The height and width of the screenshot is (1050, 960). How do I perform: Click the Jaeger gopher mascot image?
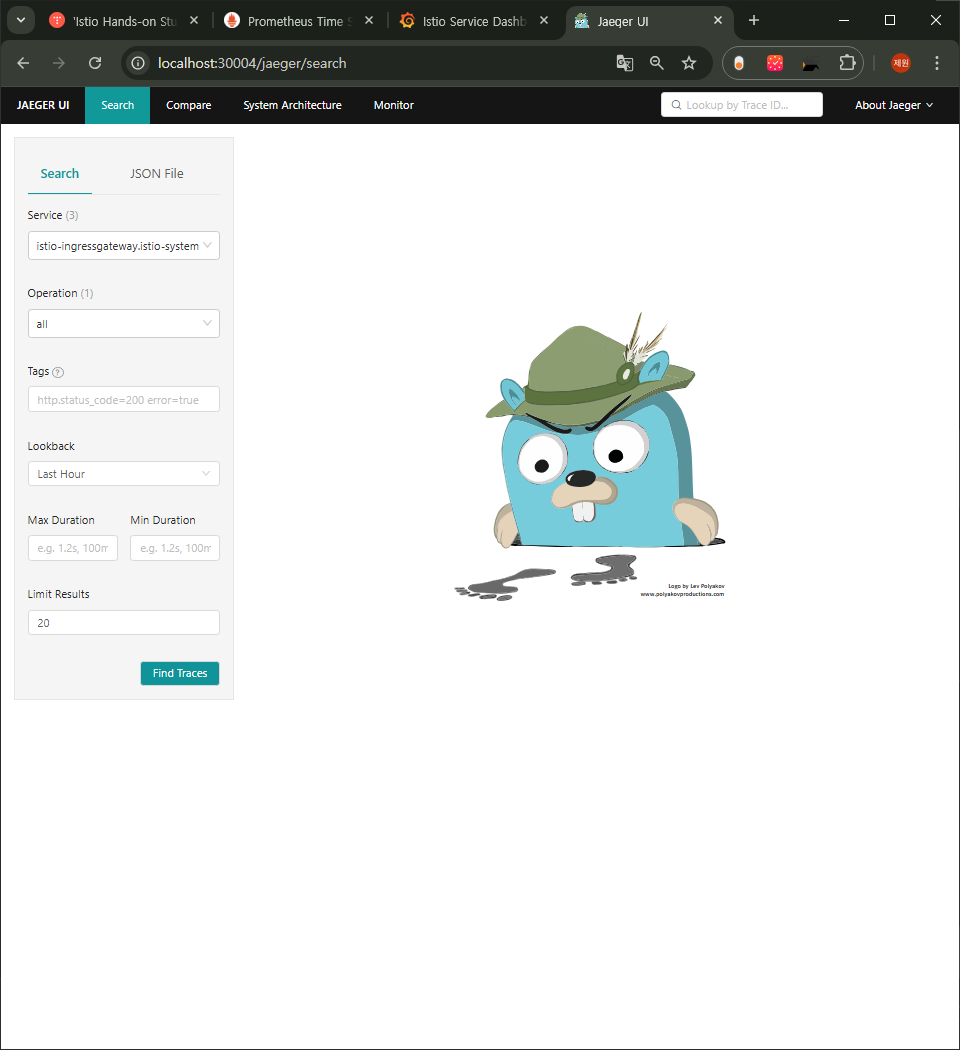point(590,455)
